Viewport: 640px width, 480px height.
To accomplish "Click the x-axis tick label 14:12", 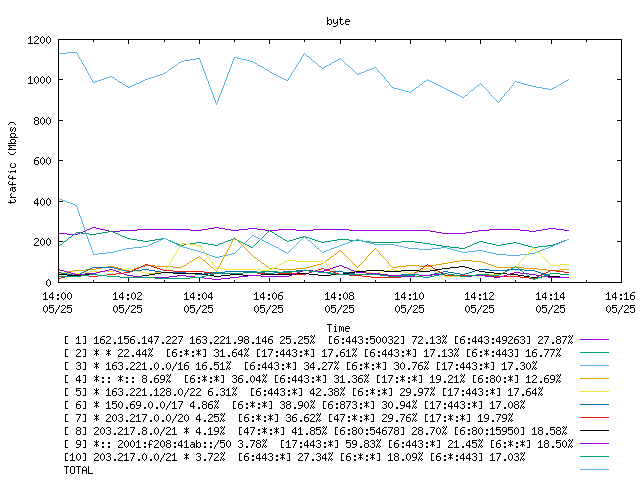I will [x=479, y=296].
